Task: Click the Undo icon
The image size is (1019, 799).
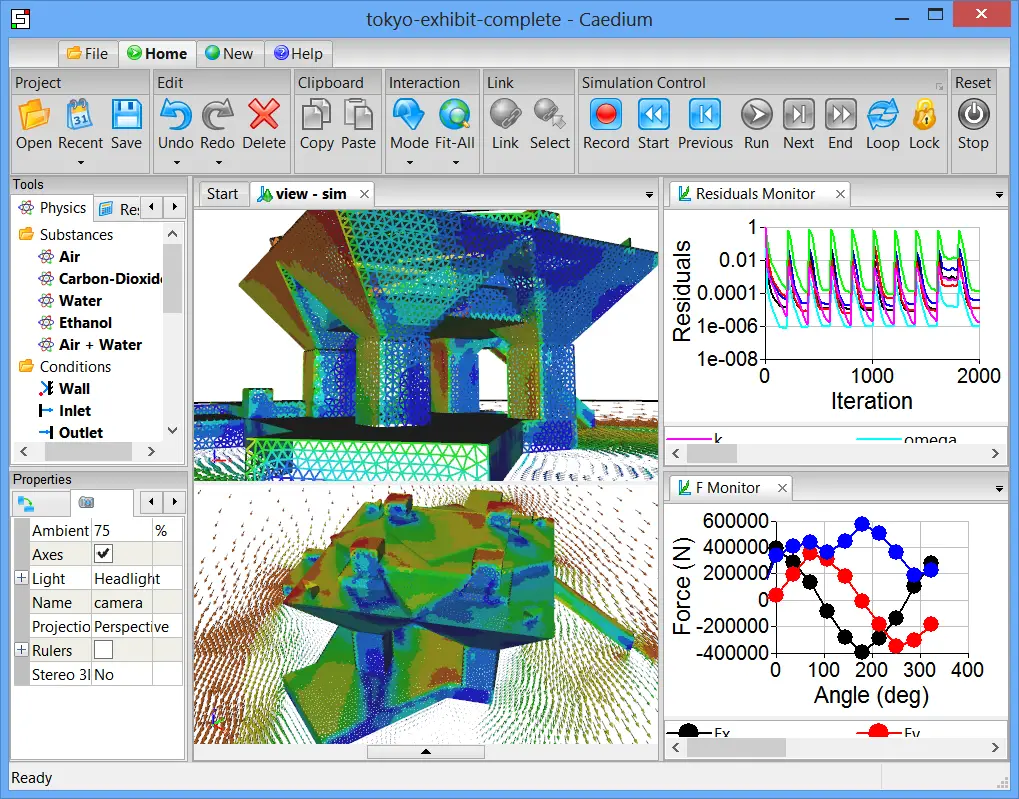Action: (x=176, y=116)
